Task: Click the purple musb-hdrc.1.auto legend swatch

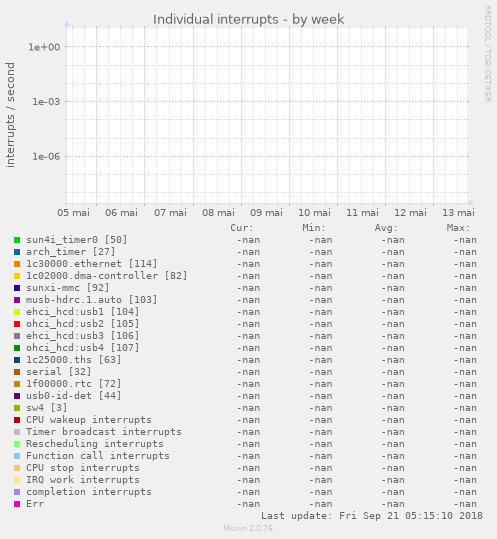Action: (x=17, y=300)
